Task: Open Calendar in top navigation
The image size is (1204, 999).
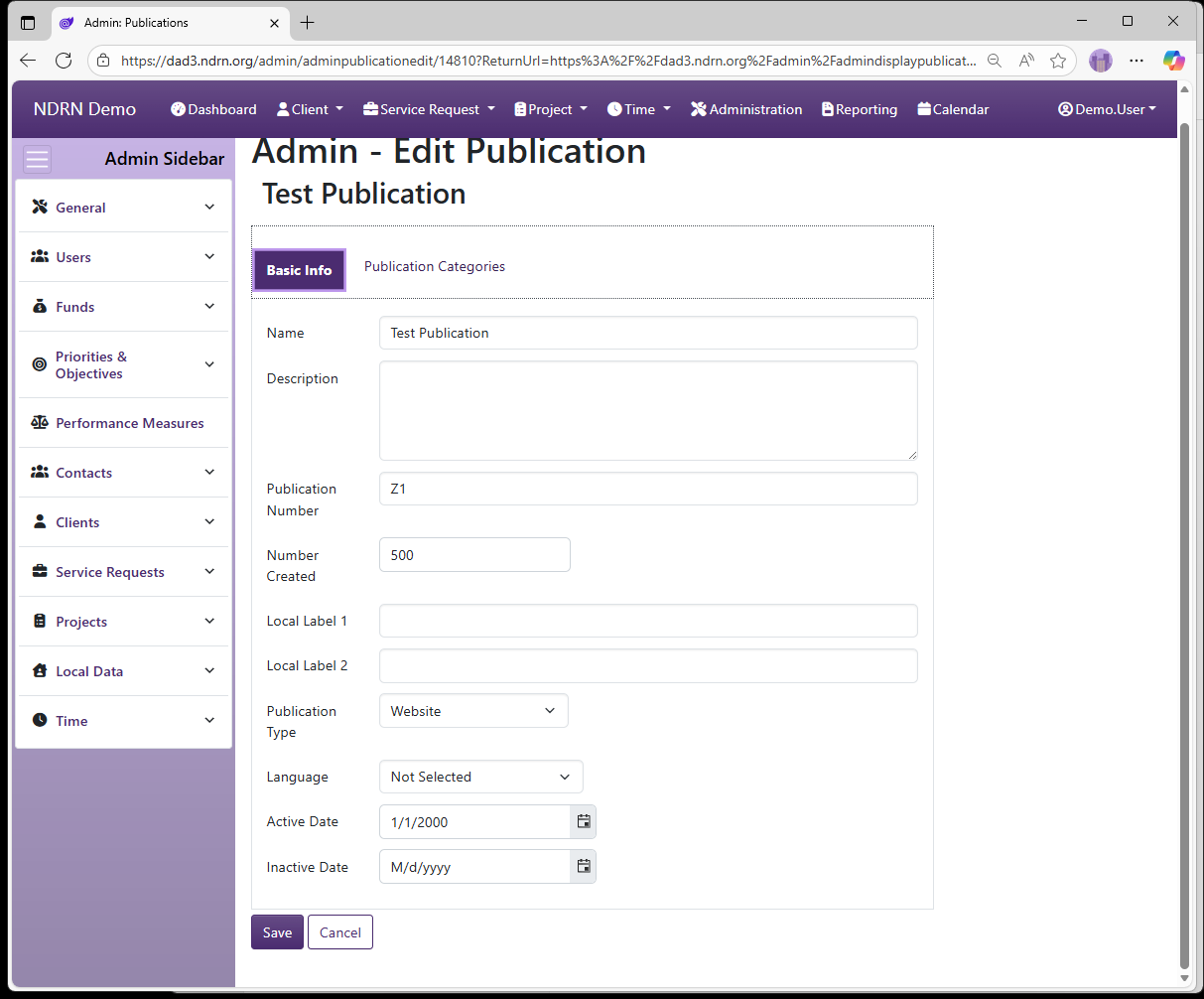Action: pyautogui.click(x=953, y=109)
